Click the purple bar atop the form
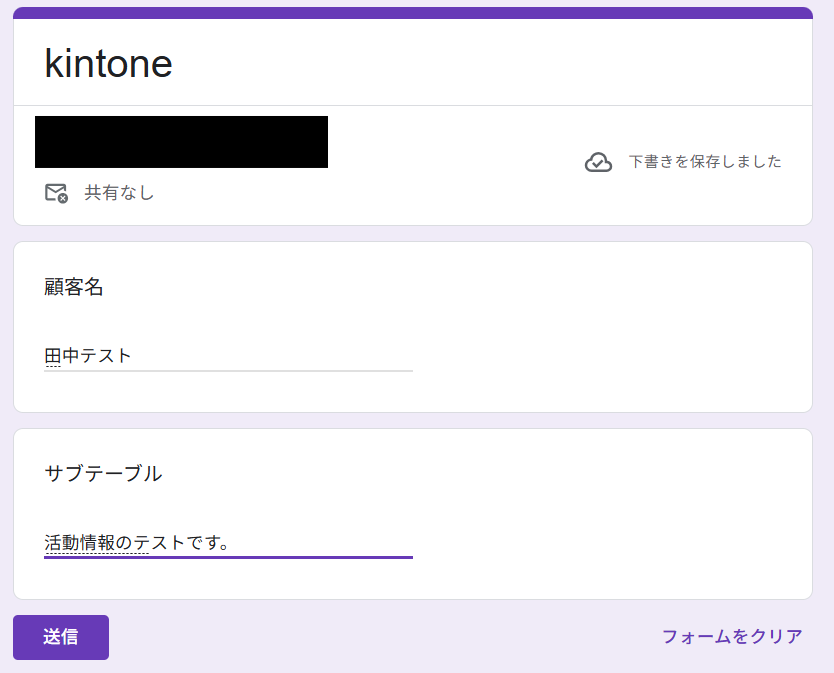834x673 pixels. [x=412, y=13]
